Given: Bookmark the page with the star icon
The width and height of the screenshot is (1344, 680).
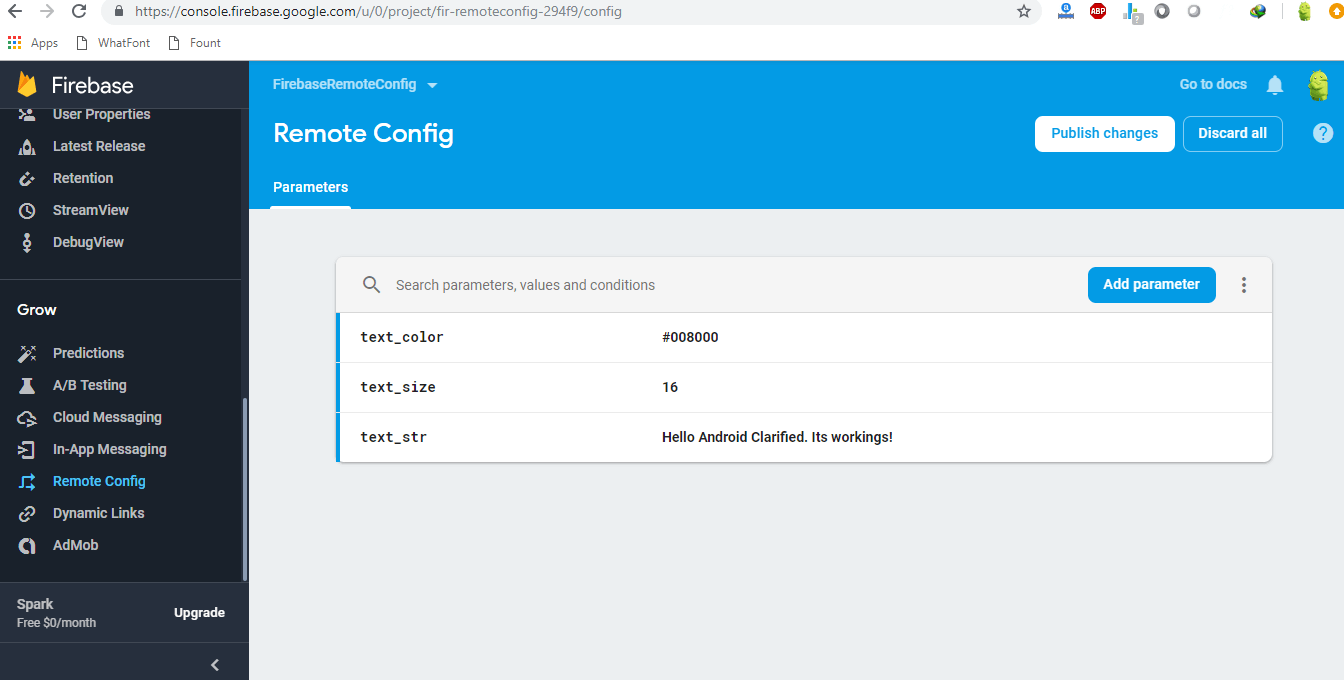Looking at the screenshot, I should tap(1023, 13).
